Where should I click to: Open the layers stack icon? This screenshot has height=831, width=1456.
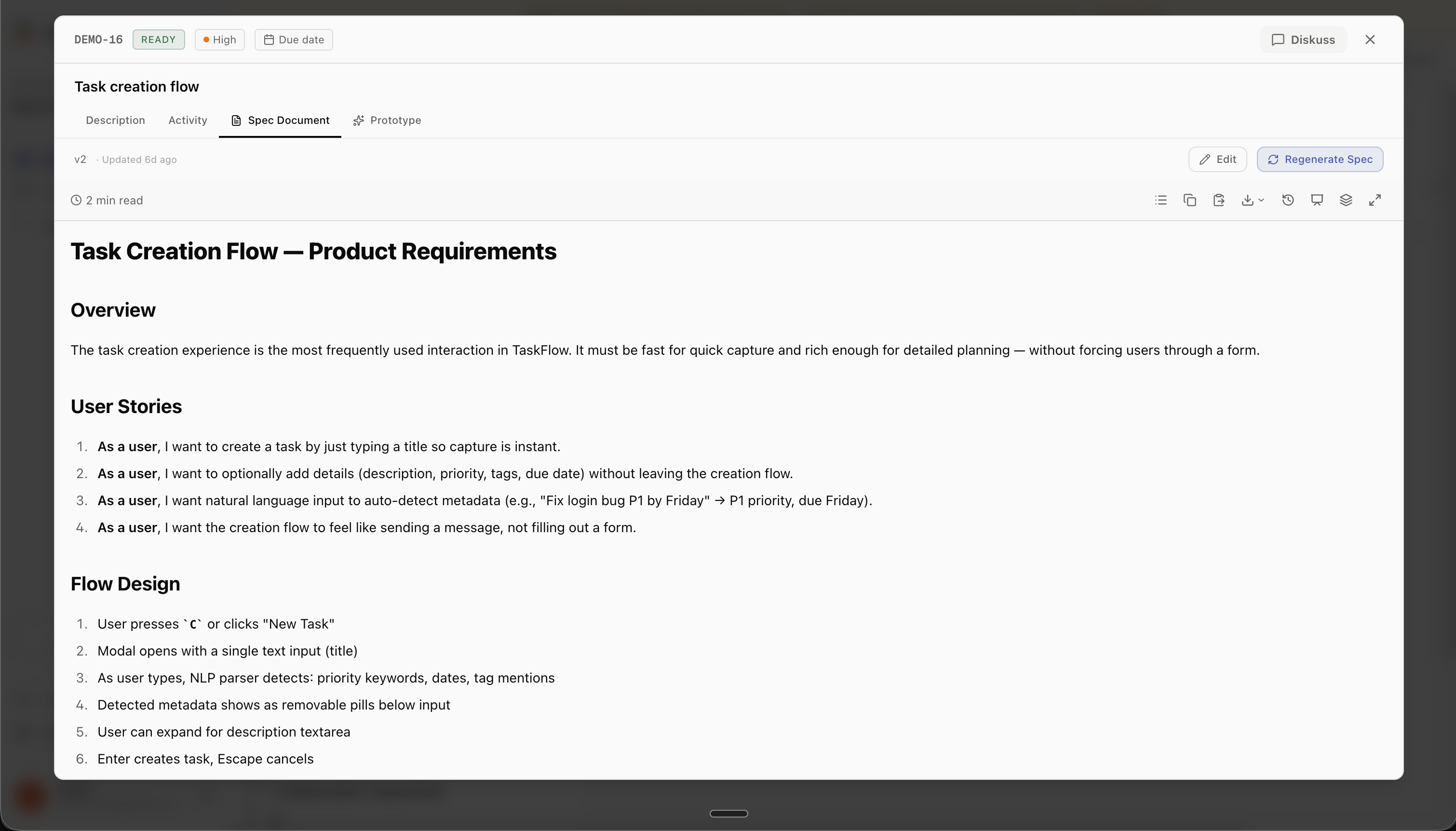(1346, 200)
